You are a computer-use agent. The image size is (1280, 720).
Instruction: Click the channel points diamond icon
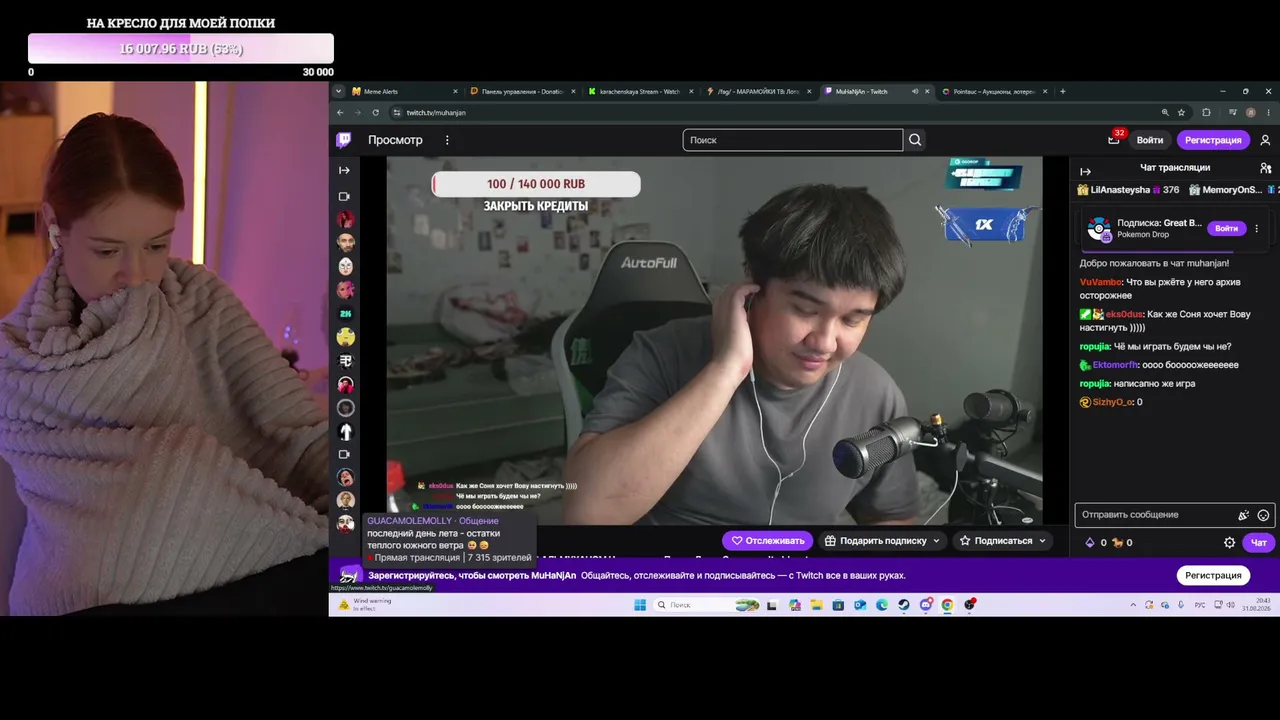tap(1090, 543)
